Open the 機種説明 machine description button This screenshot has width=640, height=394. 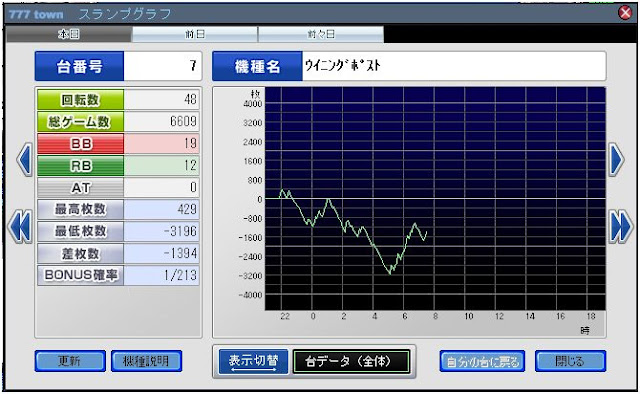[147, 361]
